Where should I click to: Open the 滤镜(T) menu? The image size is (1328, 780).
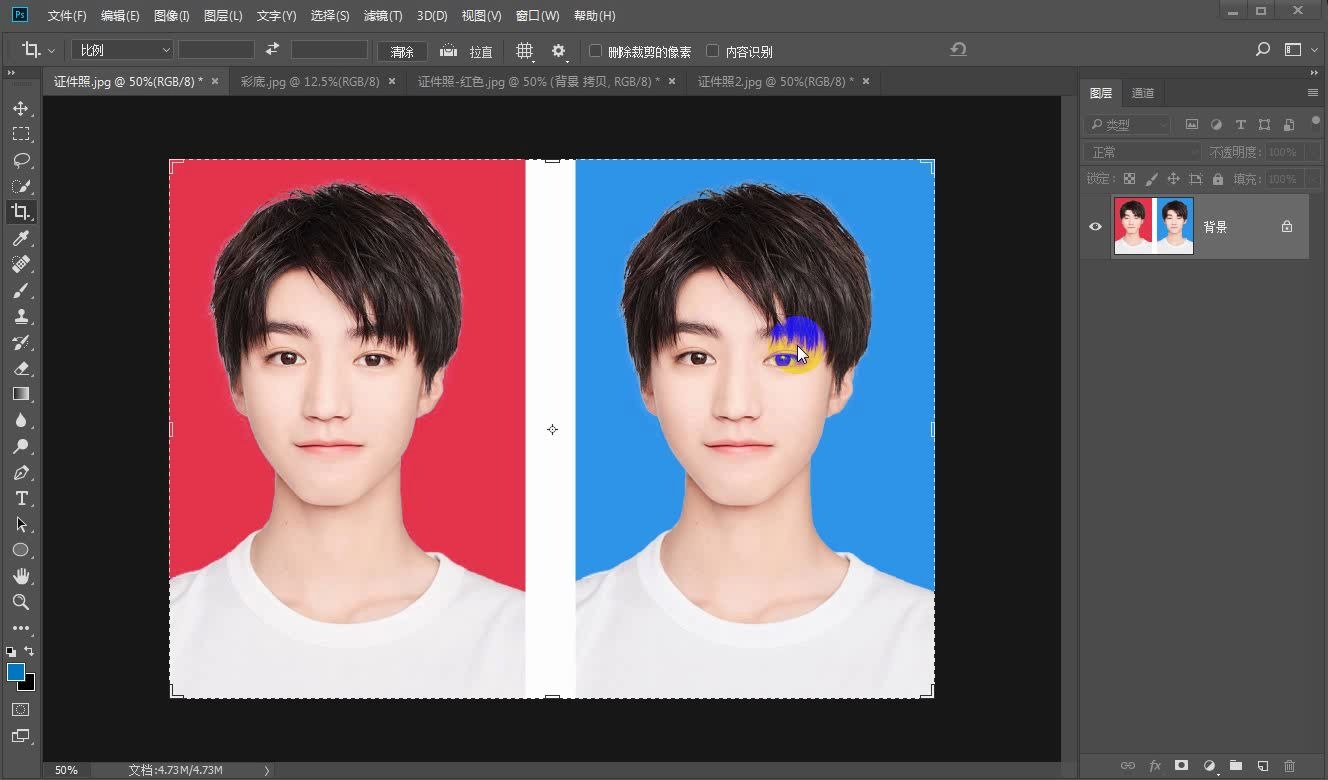[382, 16]
